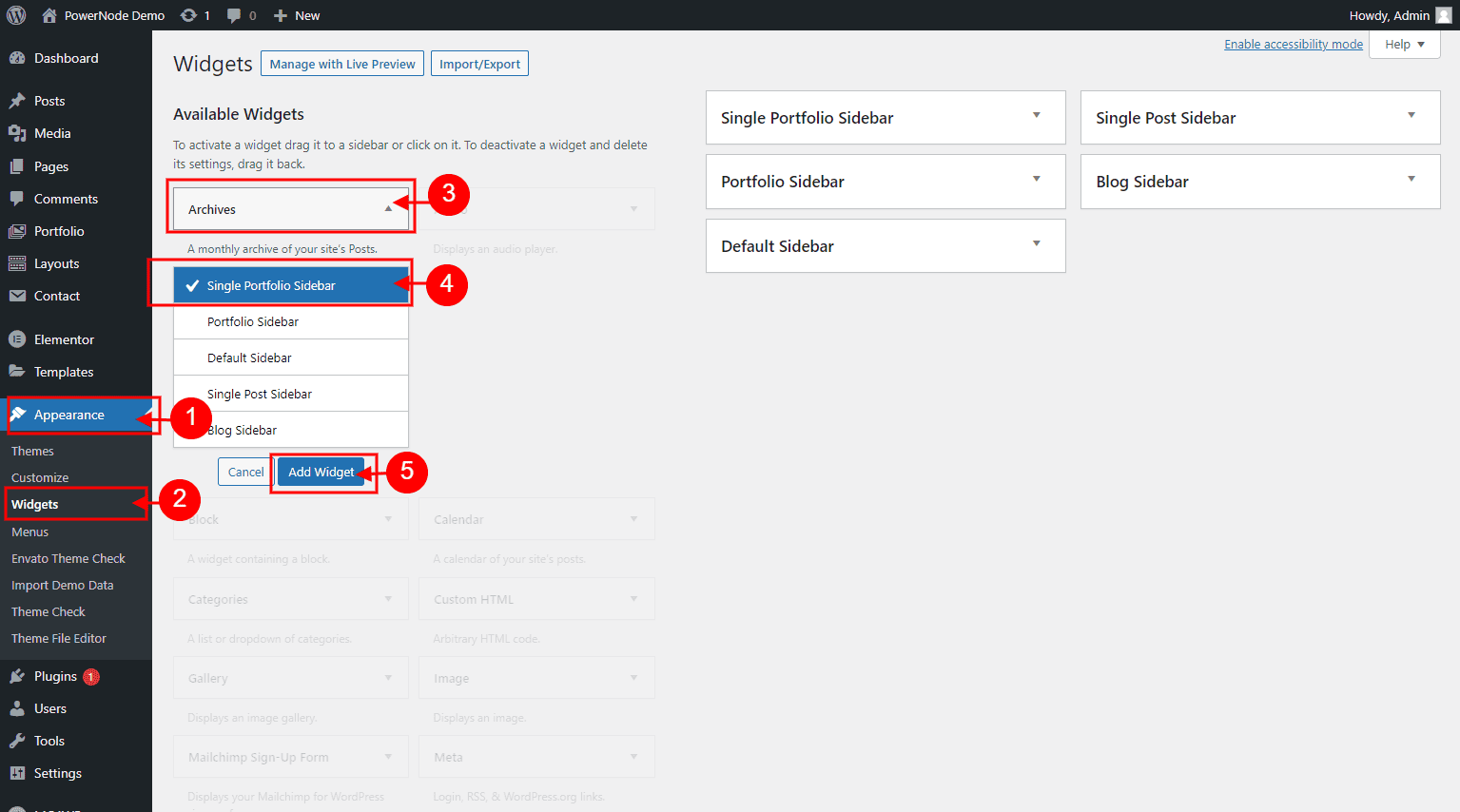Open Dashboard from the sidebar
Screen dimensions: 1460x812
click(66, 58)
